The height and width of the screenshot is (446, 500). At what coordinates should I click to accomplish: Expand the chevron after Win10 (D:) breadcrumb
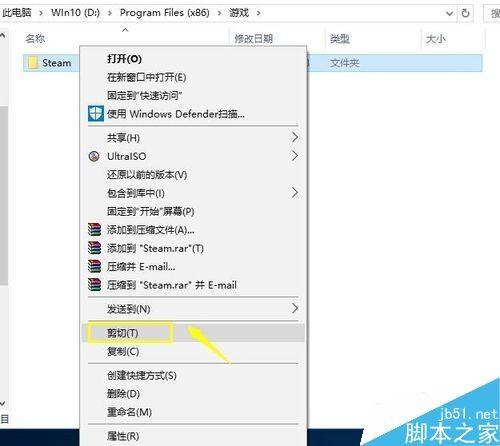tap(110, 14)
